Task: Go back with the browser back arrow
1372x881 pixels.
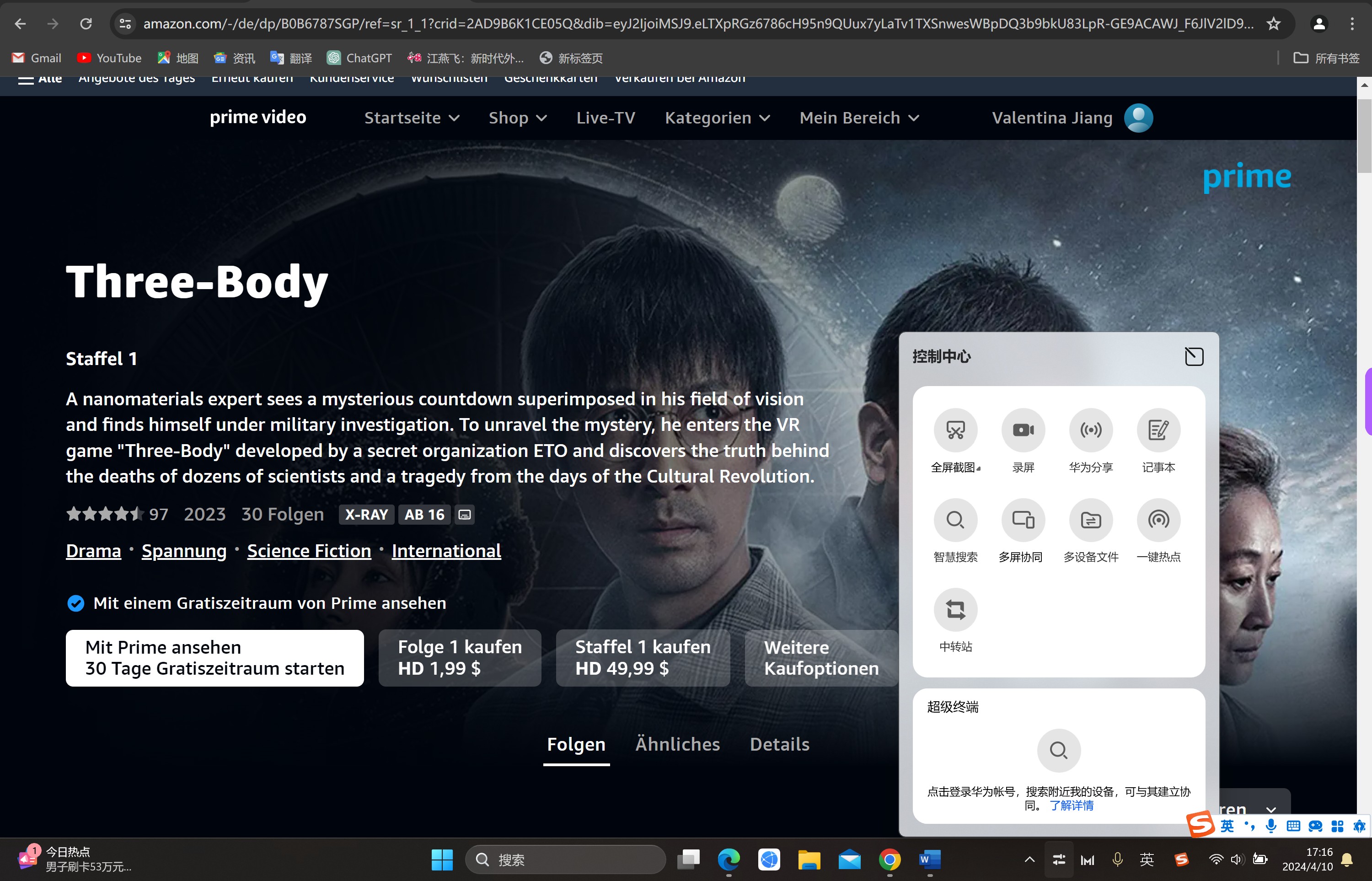Action: 20,23
